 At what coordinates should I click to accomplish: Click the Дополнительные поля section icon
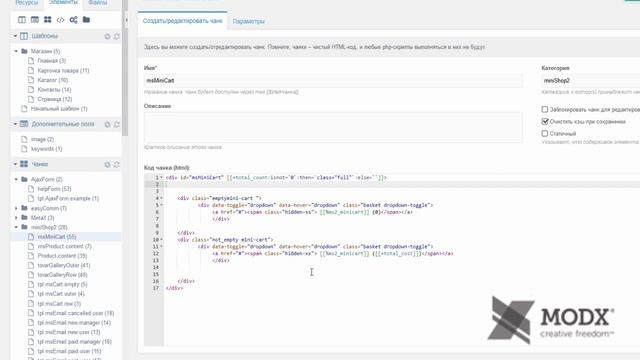point(24,124)
